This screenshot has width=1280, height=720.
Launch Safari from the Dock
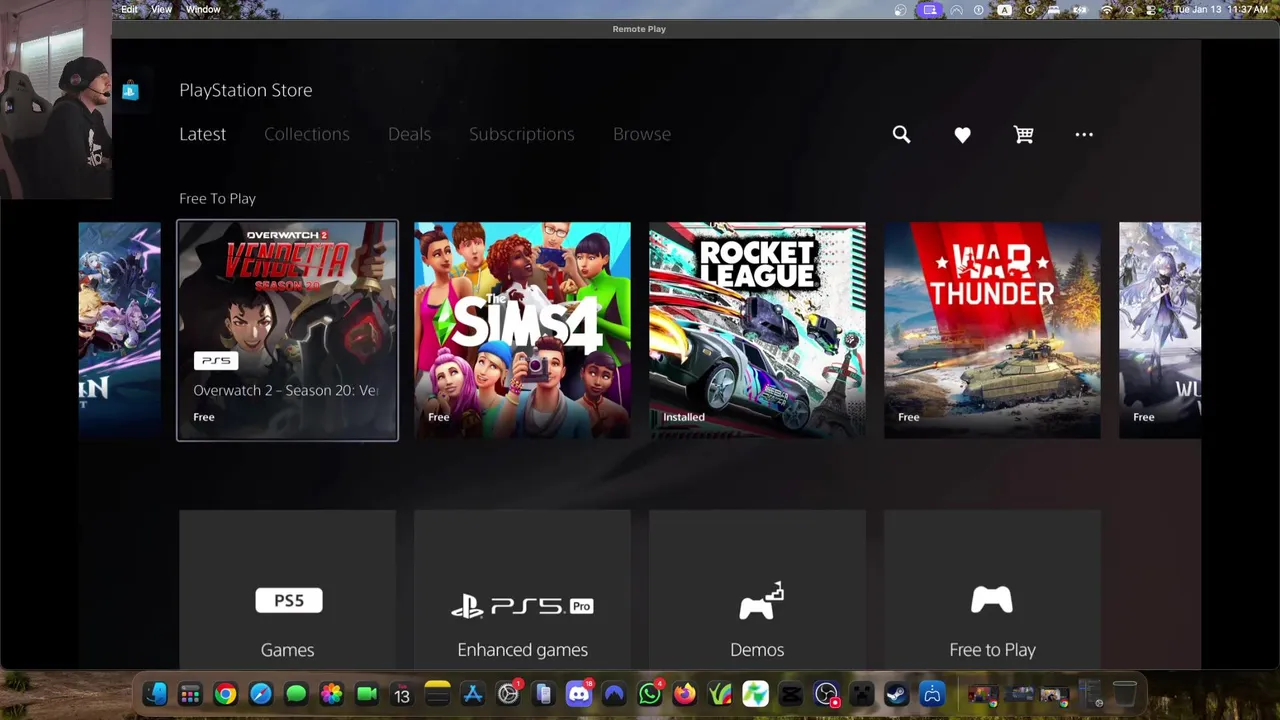(x=261, y=694)
